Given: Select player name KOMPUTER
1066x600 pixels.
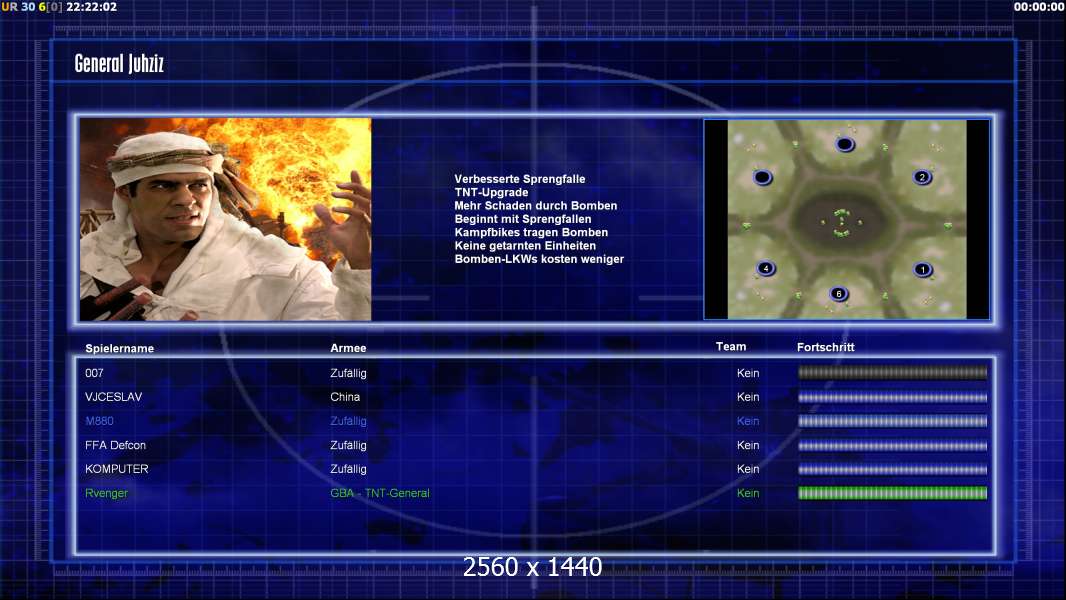Looking at the screenshot, I should pos(117,469).
